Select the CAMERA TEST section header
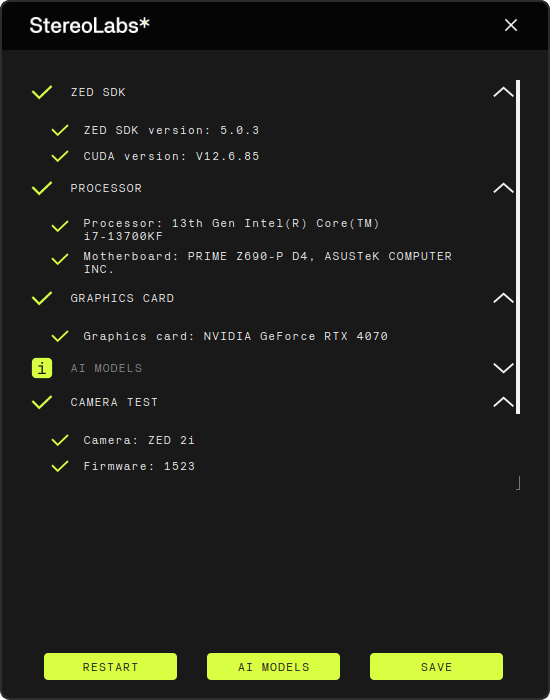The image size is (550, 700). [114, 402]
